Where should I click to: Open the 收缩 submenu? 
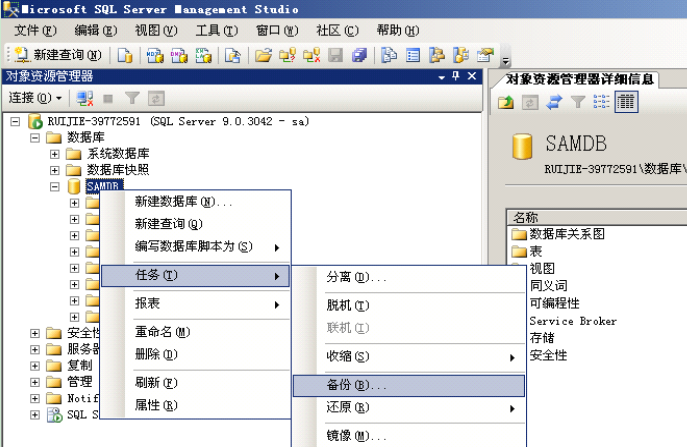[409, 357]
